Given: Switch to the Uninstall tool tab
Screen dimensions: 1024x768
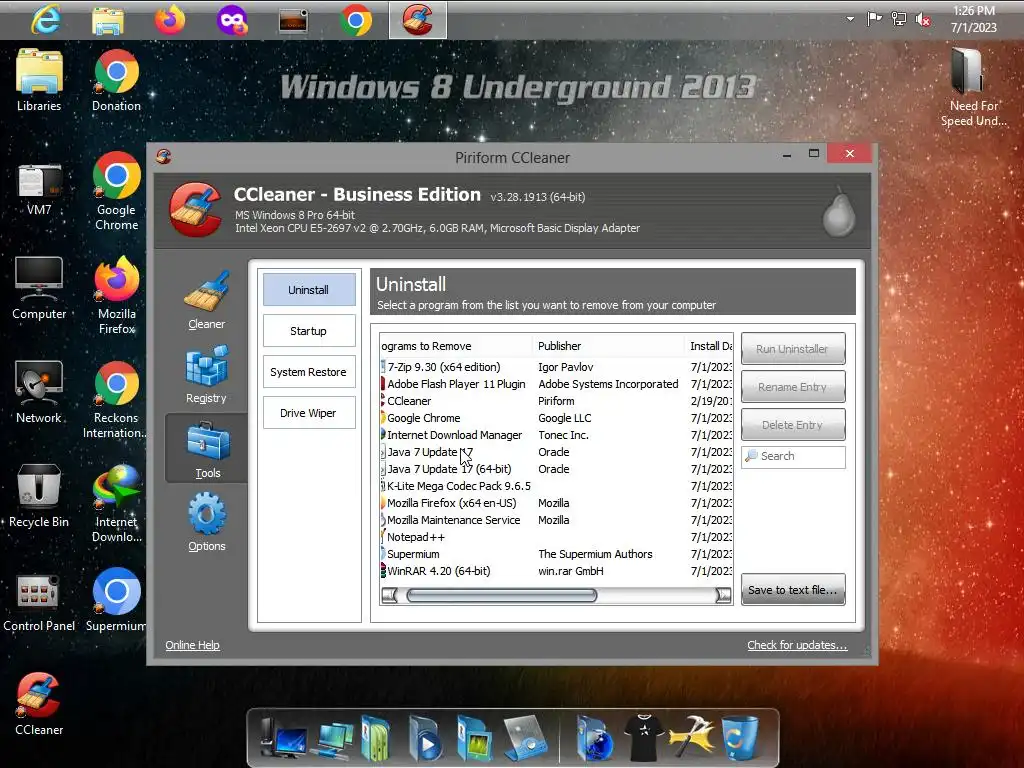Looking at the screenshot, I should (309, 290).
